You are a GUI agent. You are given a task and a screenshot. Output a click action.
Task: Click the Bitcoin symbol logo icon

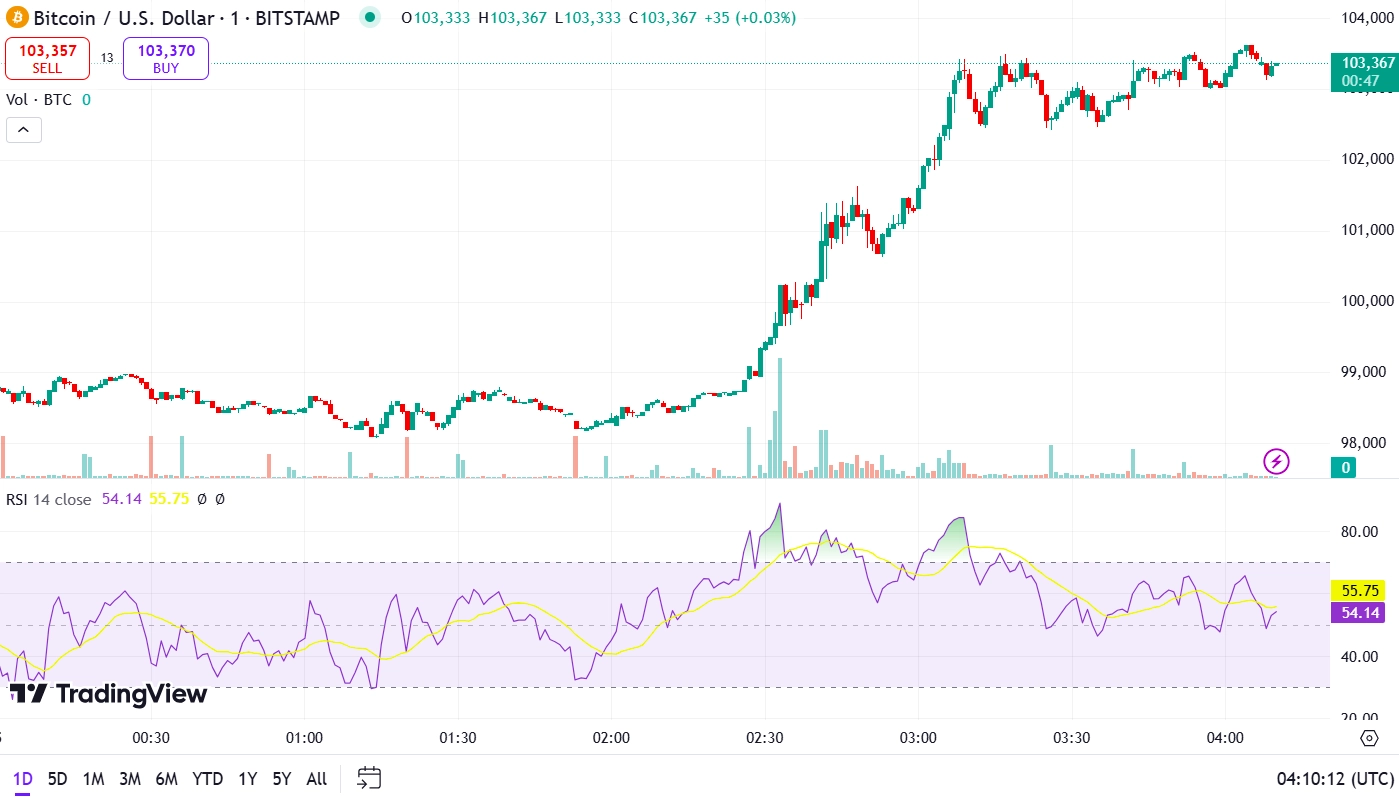click(17, 17)
